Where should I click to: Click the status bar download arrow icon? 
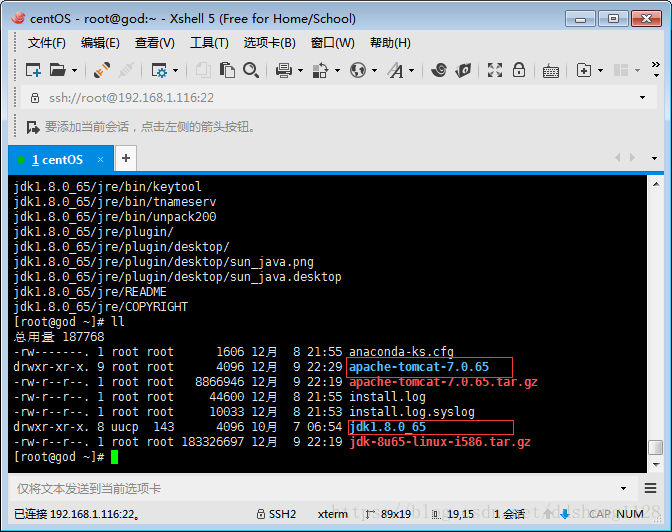[x=564, y=514]
